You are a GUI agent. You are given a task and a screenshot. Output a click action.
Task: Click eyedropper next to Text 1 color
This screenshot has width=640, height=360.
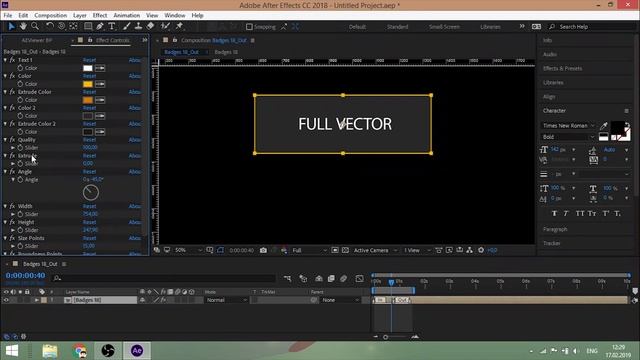[x=100, y=68]
